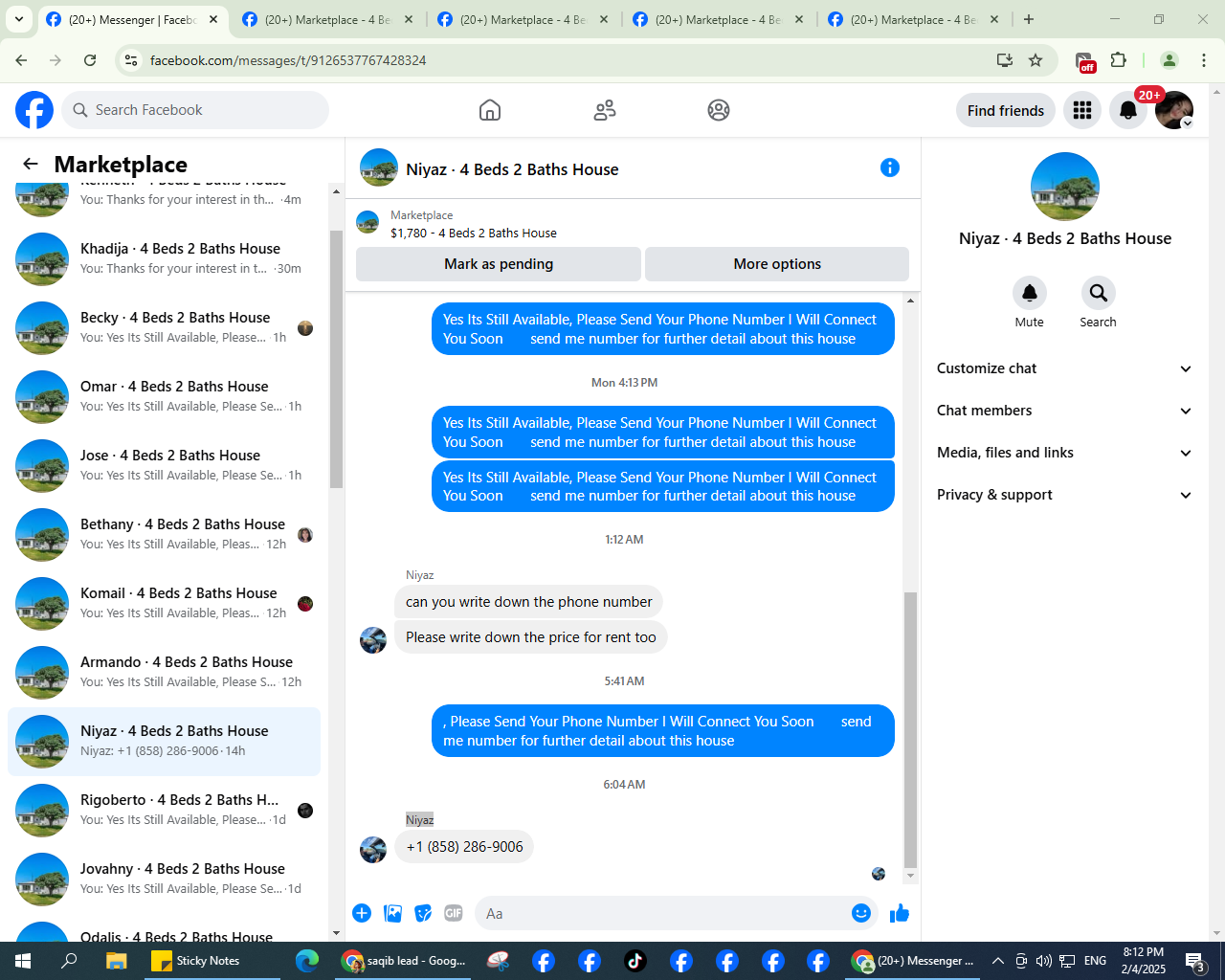The image size is (1225, 980).
Task: Open the Groups icon in top navigation
Action: point(719,110)
